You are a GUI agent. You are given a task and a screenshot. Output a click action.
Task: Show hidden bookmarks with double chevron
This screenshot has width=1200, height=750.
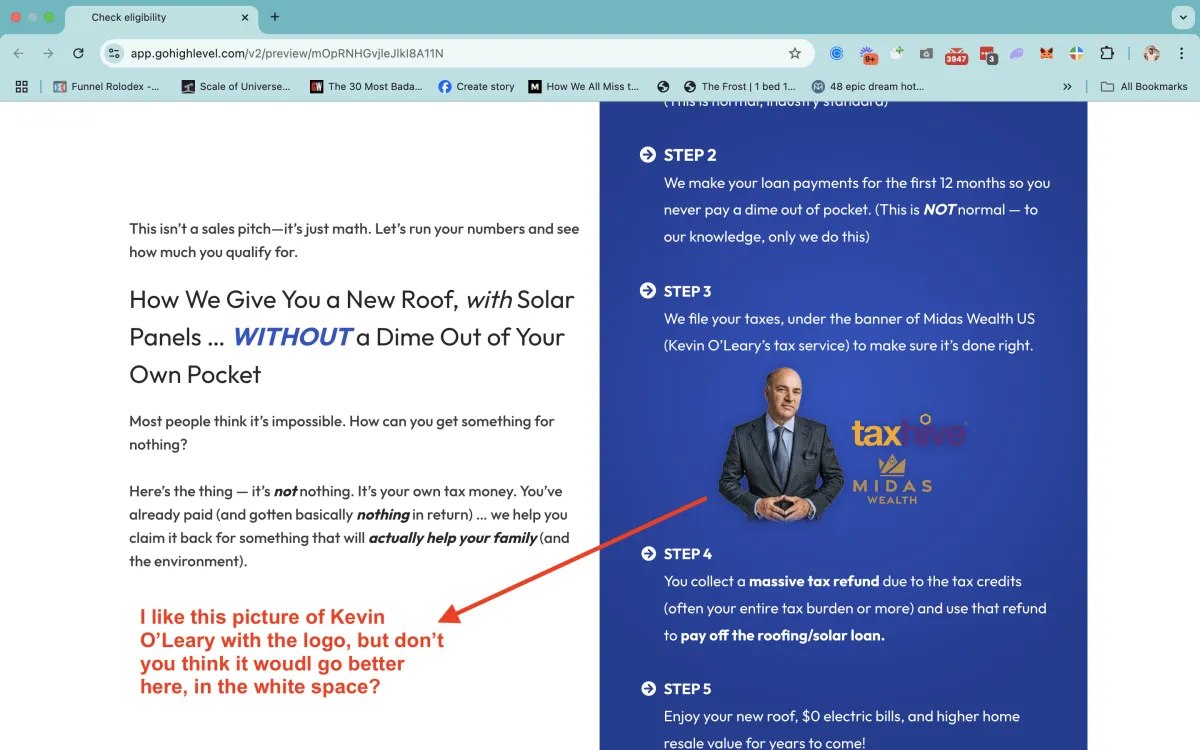pyautogui.click(x=1068, y=86)
